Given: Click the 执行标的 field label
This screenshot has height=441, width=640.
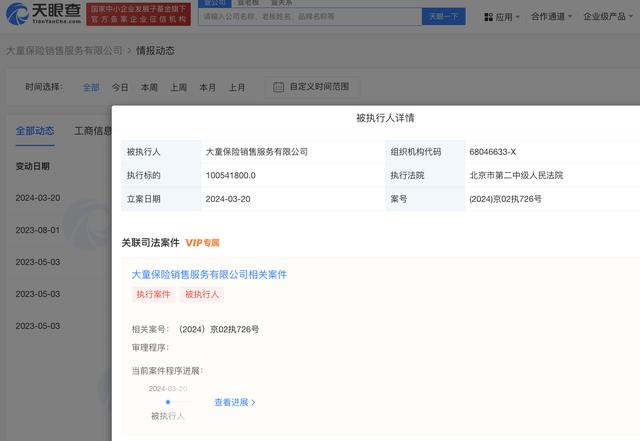Looking at the screenshot, I should tap(144, 176).
